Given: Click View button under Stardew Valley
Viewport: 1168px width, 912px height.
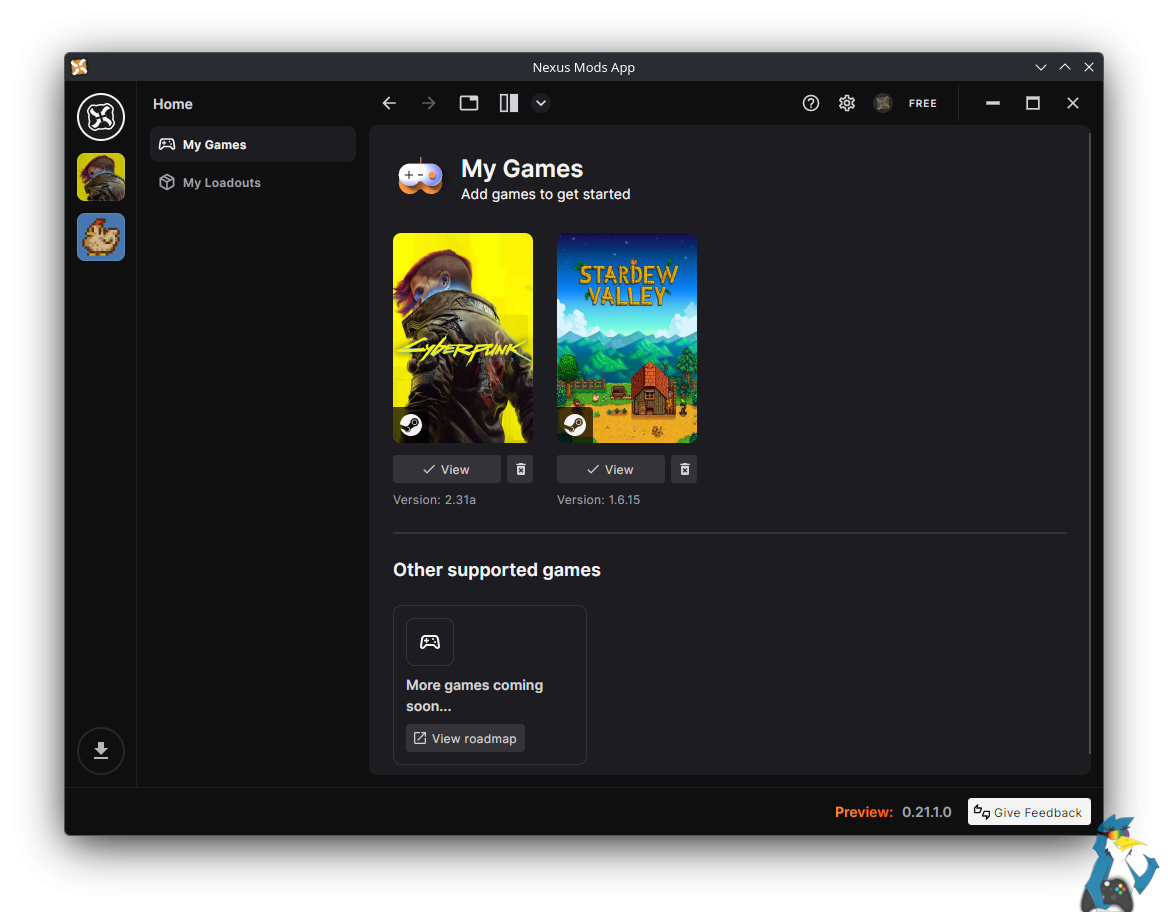Looking at the screenshot, I should tap(610, 469).
